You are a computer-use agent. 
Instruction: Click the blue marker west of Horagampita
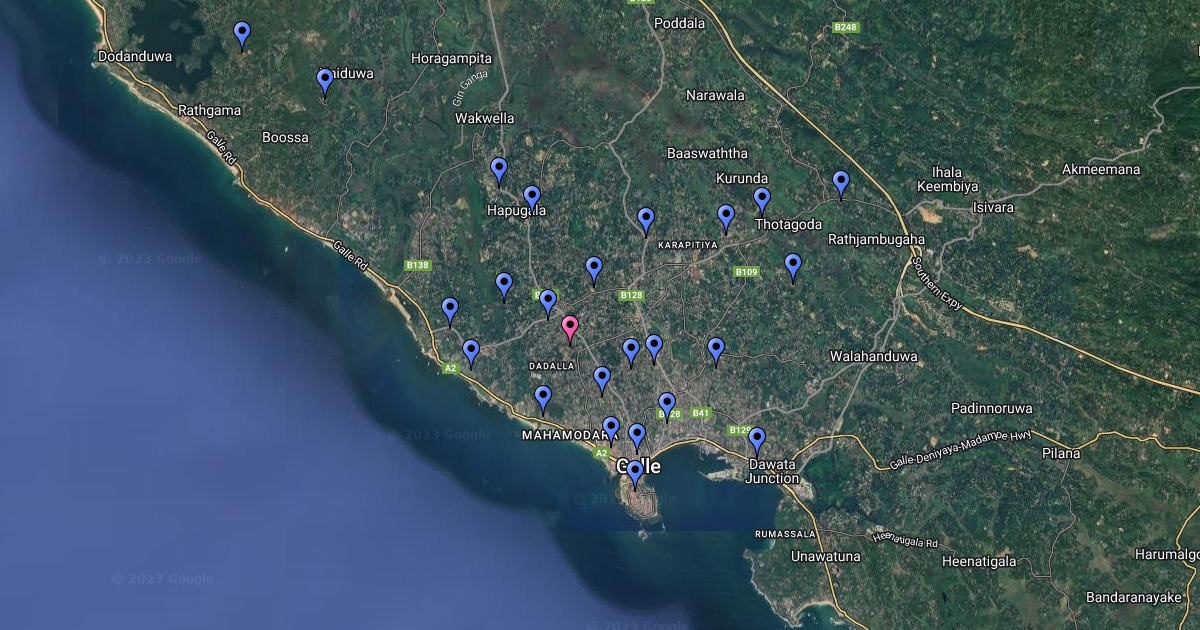(x=325, y=80)
